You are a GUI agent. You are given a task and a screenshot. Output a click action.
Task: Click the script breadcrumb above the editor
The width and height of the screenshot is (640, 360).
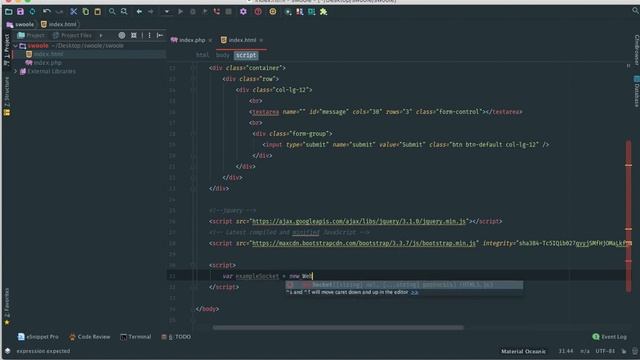[246, 55]
